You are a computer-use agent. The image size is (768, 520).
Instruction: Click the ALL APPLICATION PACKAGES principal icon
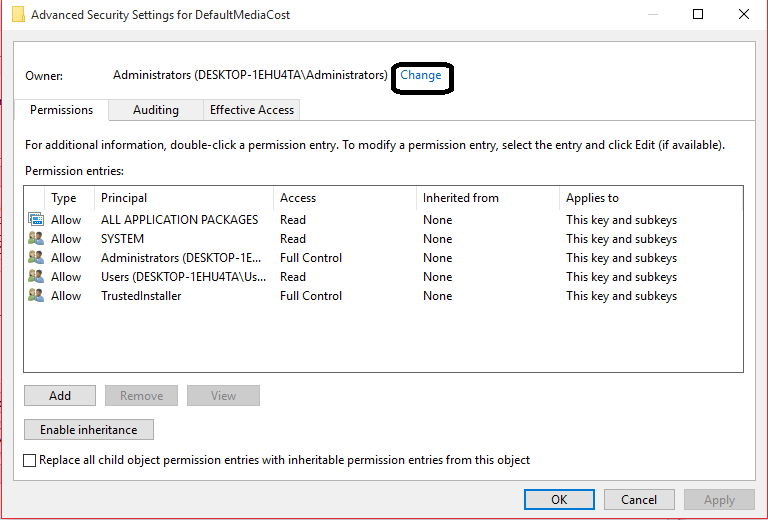pyautogui.click(x=36, y=220)
